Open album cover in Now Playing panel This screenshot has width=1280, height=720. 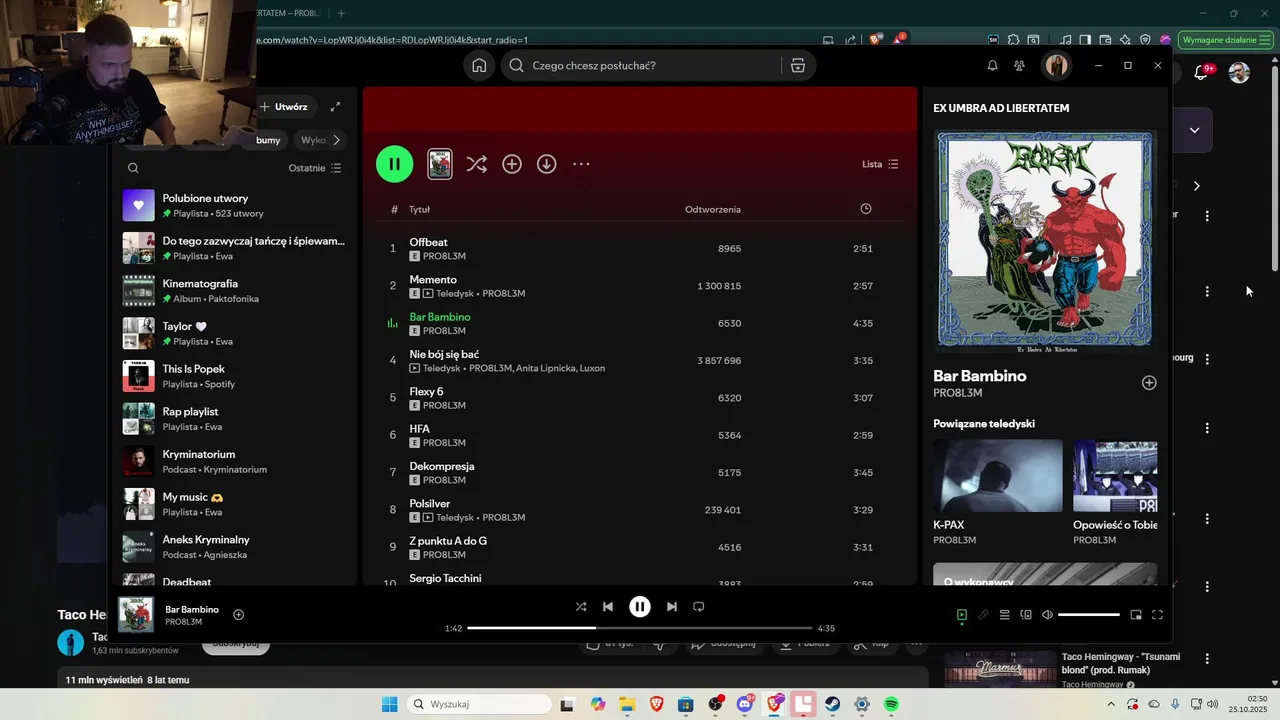point(1045,241)
